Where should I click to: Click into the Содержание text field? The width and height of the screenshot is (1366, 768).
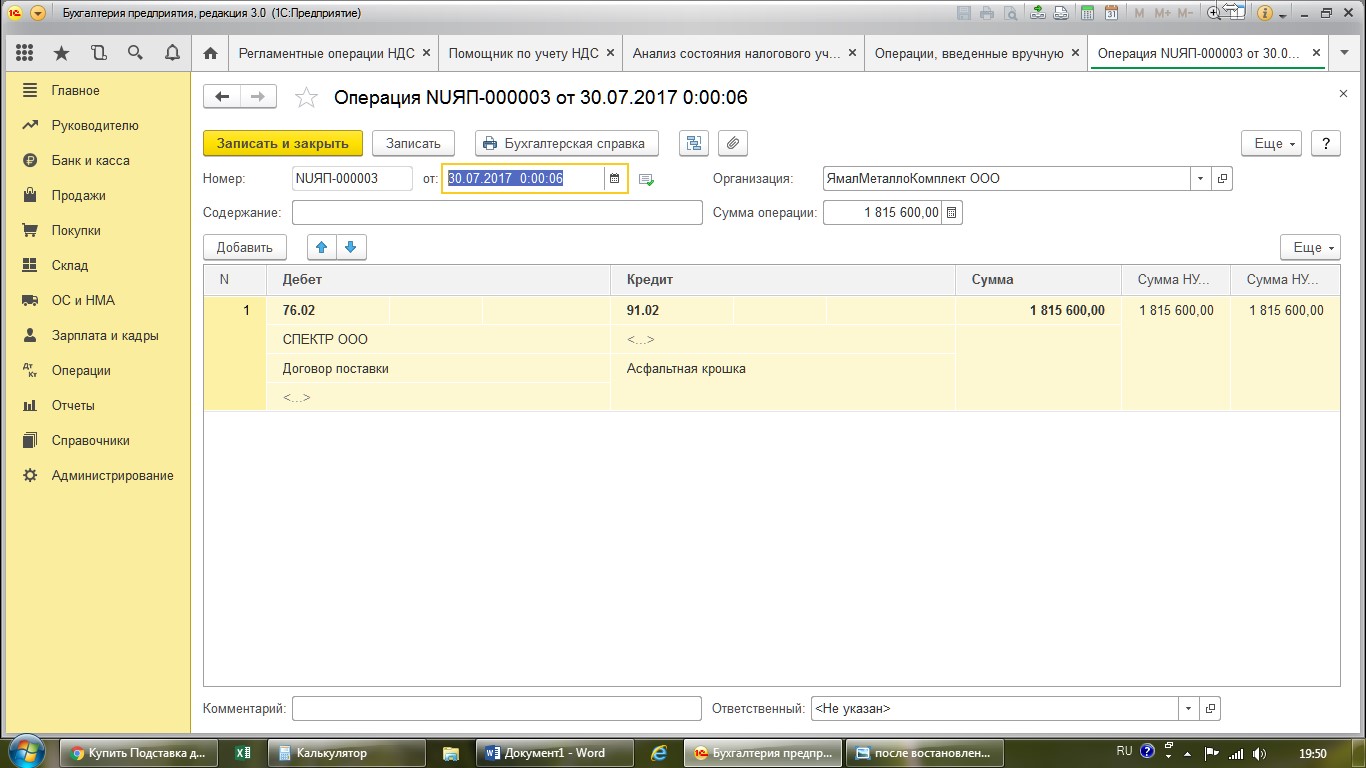(497, 212)
